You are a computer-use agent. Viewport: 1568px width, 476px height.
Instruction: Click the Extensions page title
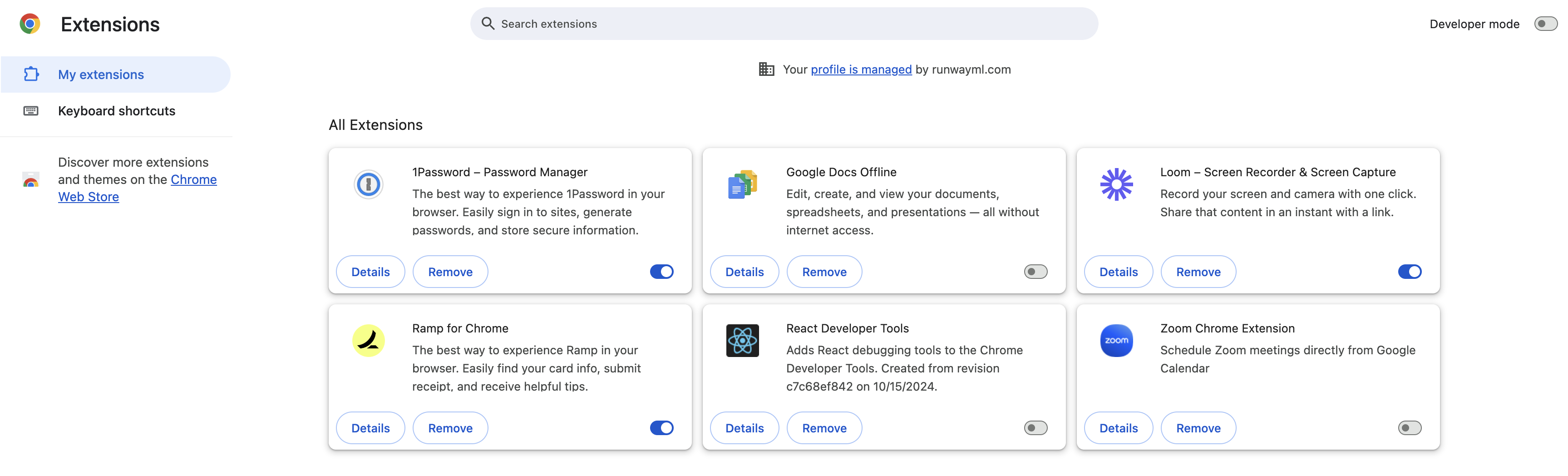coord(110,25)
